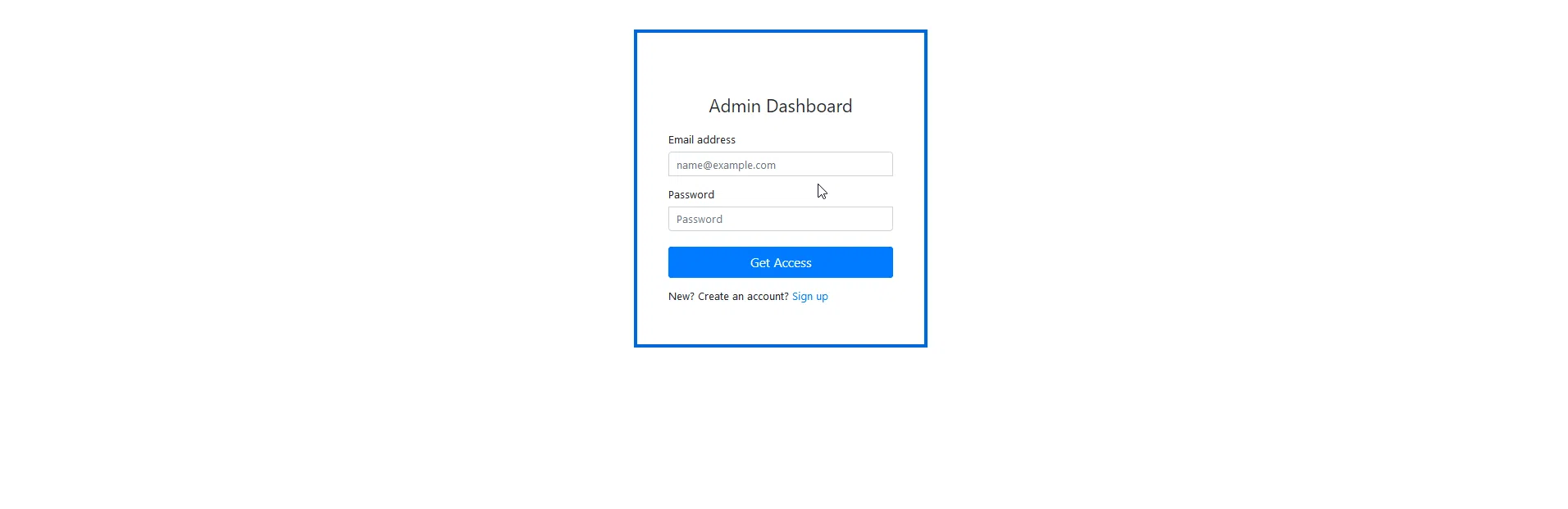Activate the textbox beneath the Password label
Image resolution: width=1568 pixels, height=509 pixels.
[x=780, y=219]
